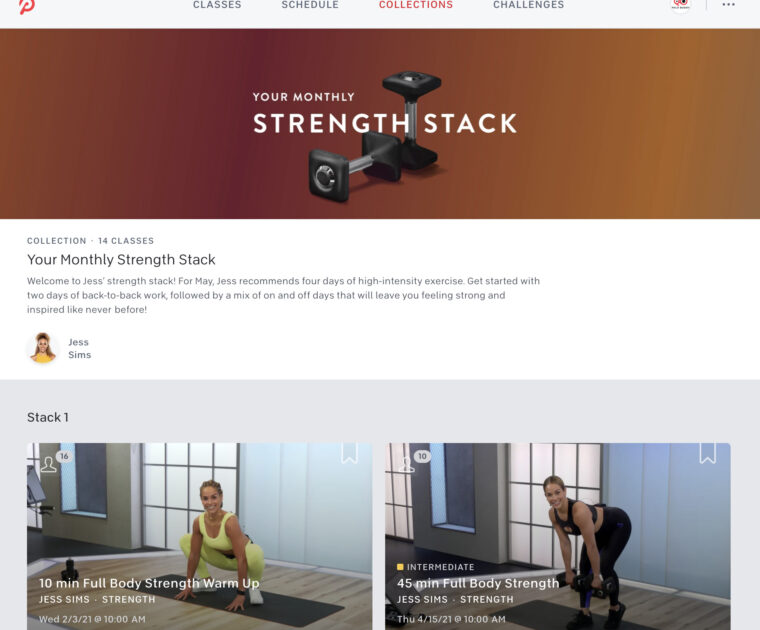Click the Intermediate difficulty yellow marker
760x630 pixels.
(400, 567)
